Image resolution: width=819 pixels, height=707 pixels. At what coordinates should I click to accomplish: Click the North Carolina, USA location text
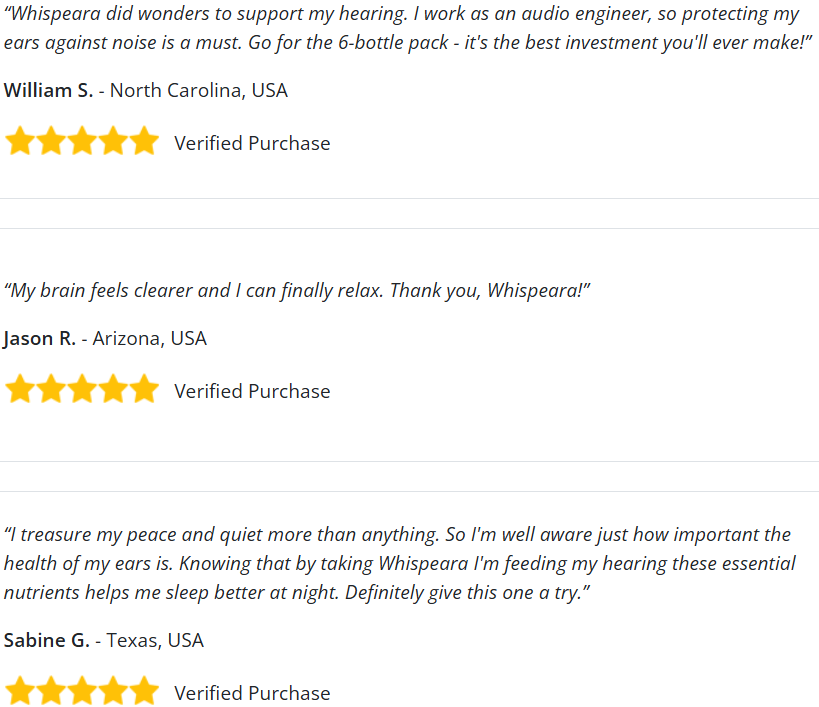tap(198, 90)
